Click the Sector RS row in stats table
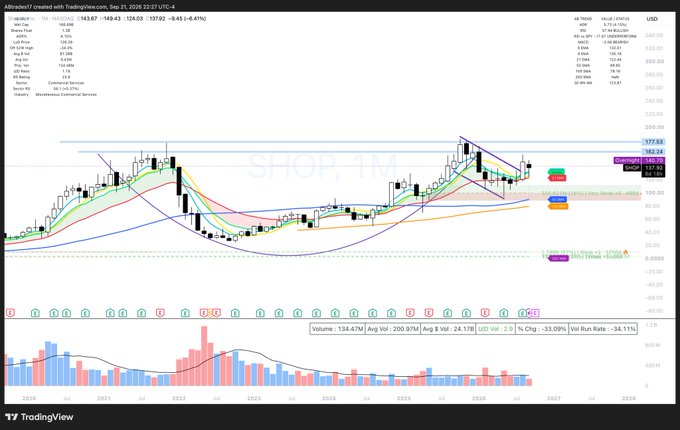 (46, 88)
